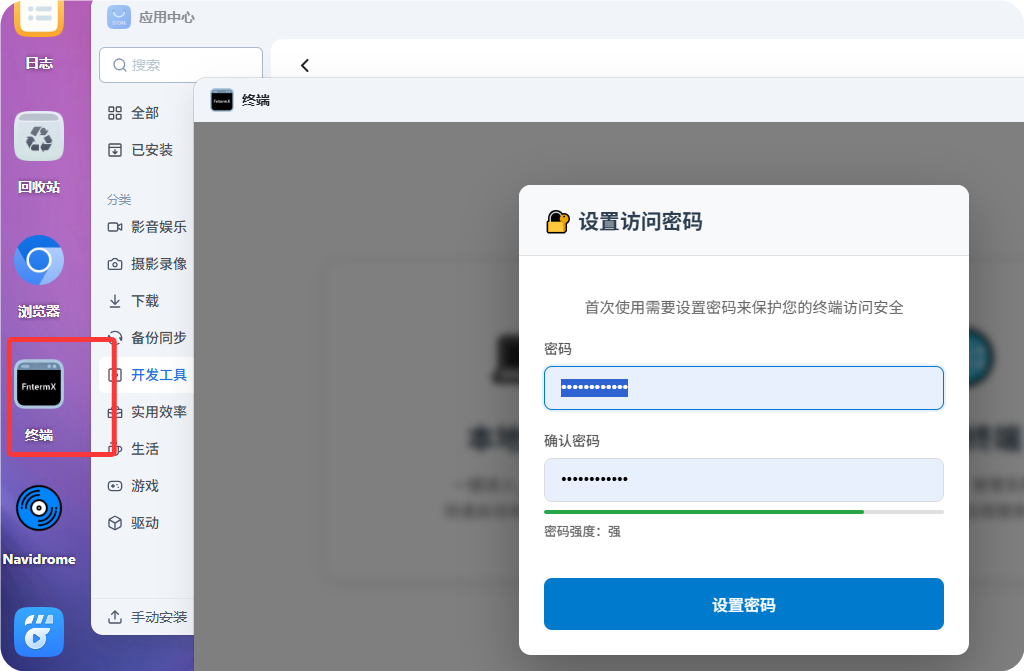This screenshot has width=1024, height=671.
Task: Open the blue media player dock icon
Action: [39, 632]
